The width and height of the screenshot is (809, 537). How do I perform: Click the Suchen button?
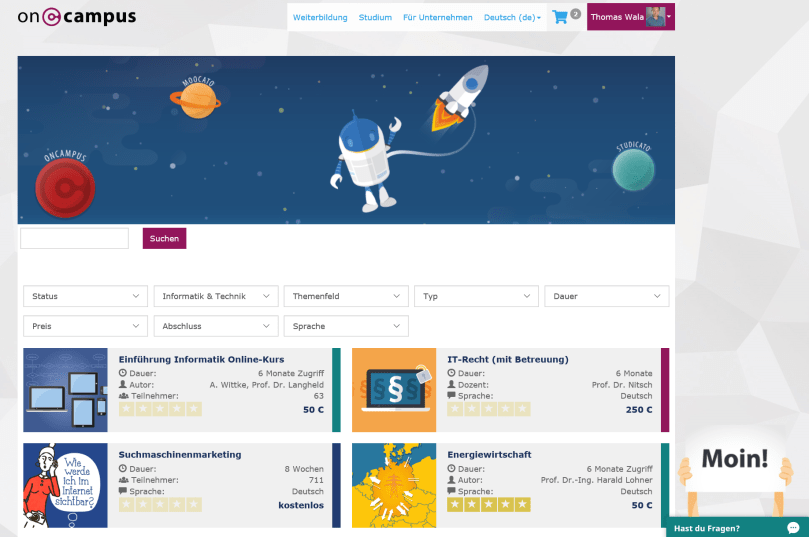tap(164, 238)
